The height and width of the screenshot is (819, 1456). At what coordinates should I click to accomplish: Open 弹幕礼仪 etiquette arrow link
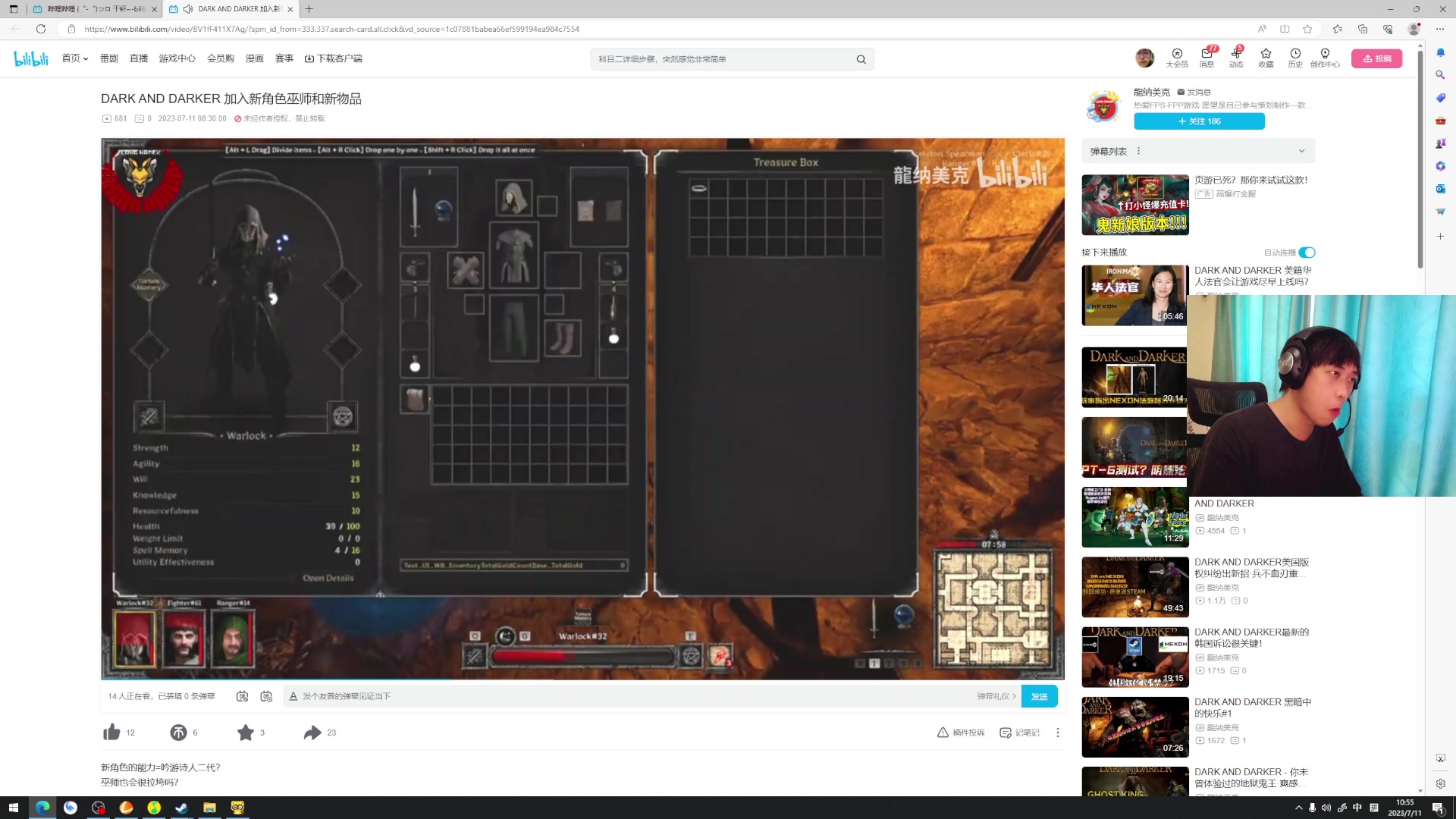(996, 696)
